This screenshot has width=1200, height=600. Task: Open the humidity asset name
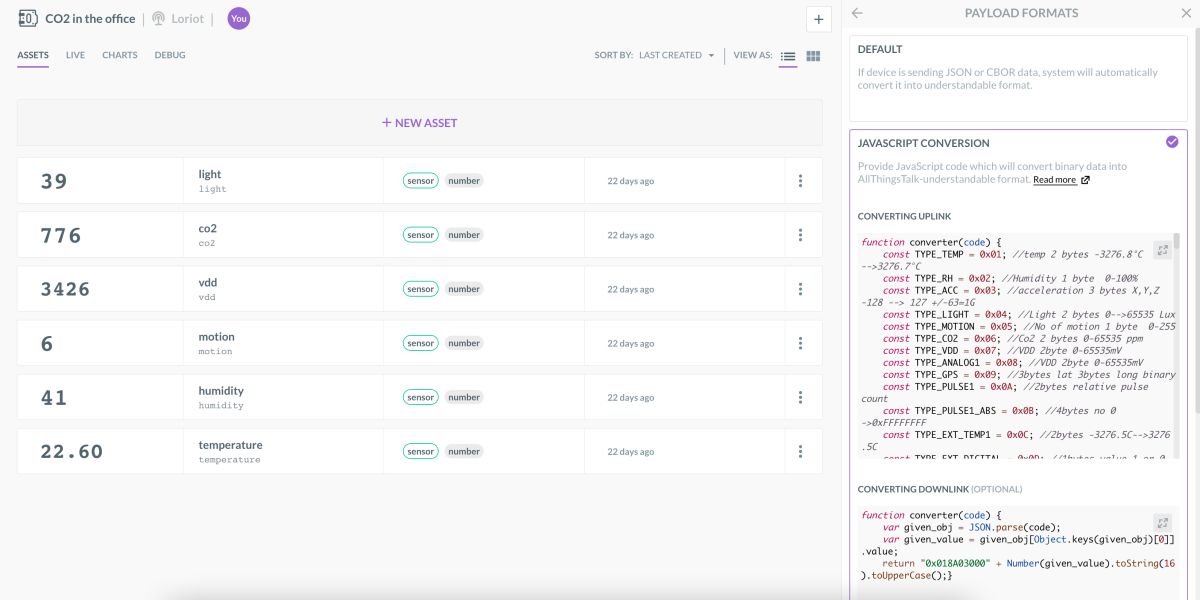[221, 390]
